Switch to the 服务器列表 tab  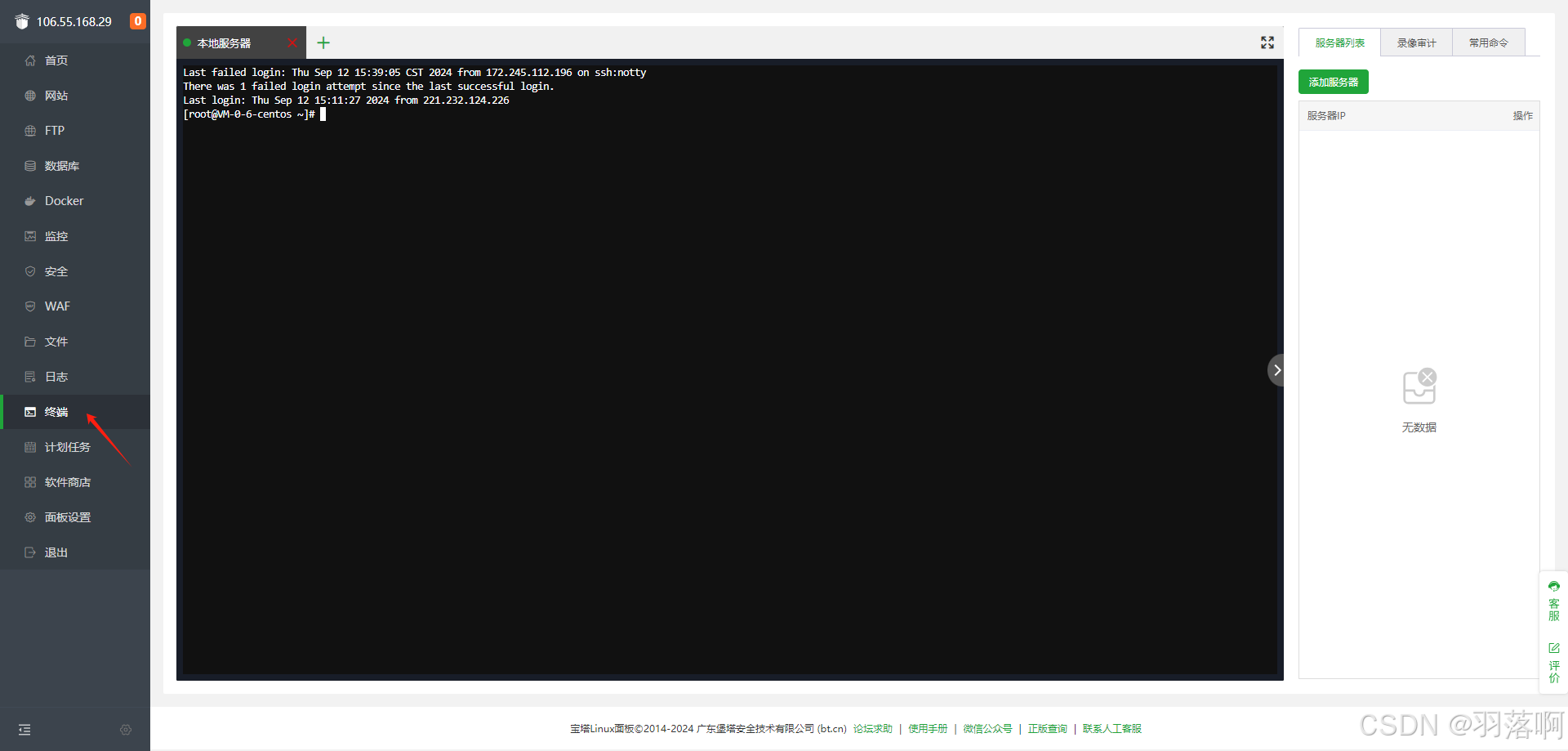coord(1339,42)
